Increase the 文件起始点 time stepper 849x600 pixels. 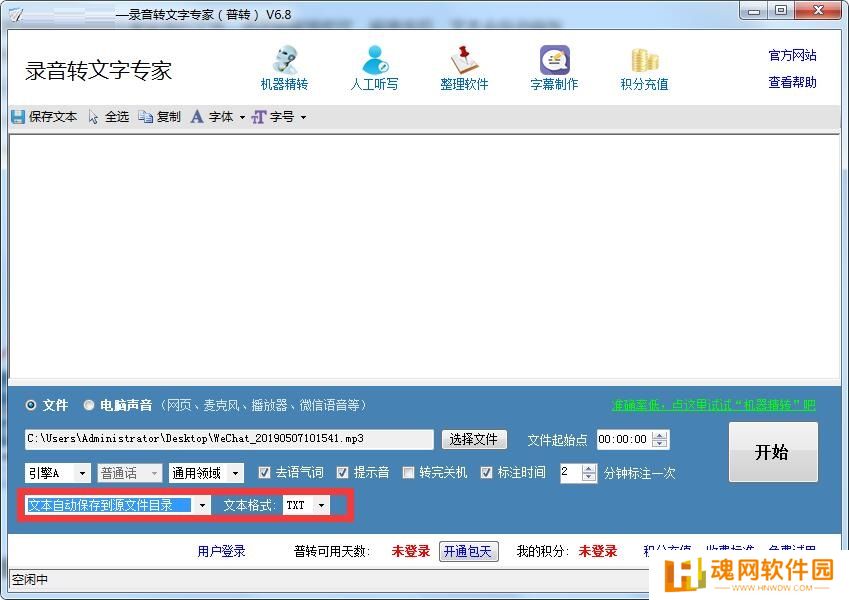pyautogui.click(x=659, y=435)
